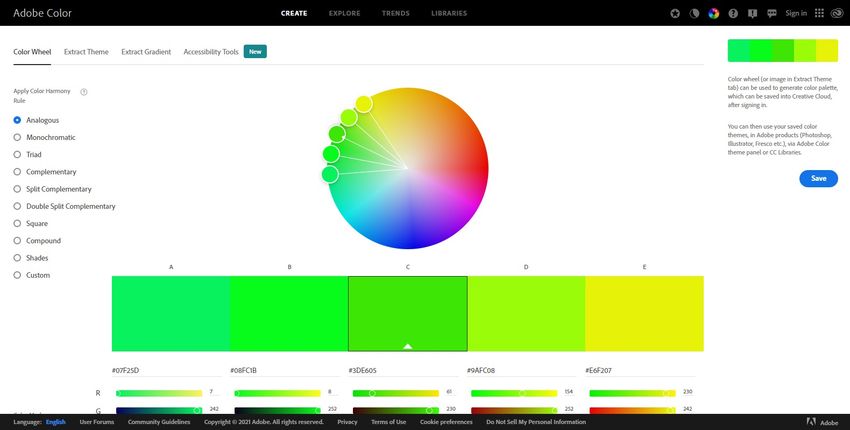Click the yellow handle on the color wheel
This screenshot has width=850, height=430.
tap(364, 104)
